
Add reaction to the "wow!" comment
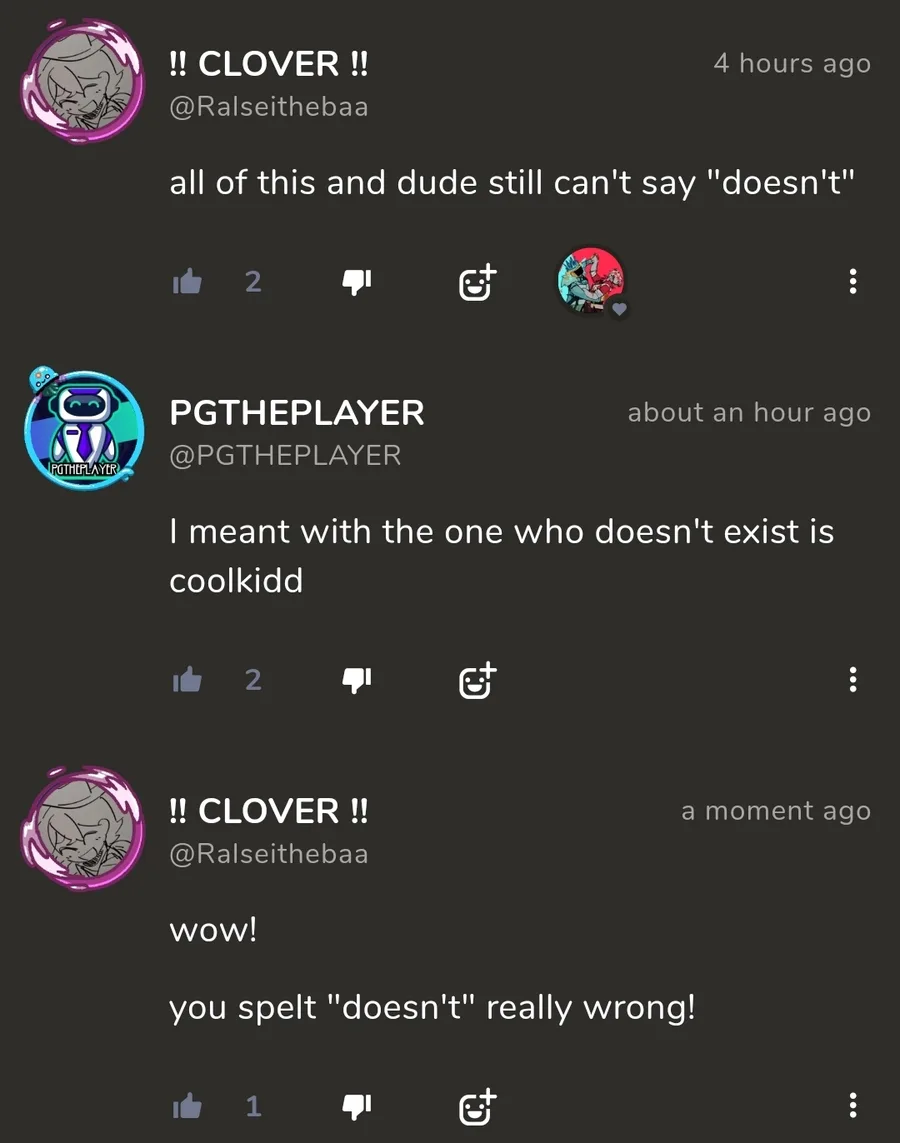[x=477, y=1108]
